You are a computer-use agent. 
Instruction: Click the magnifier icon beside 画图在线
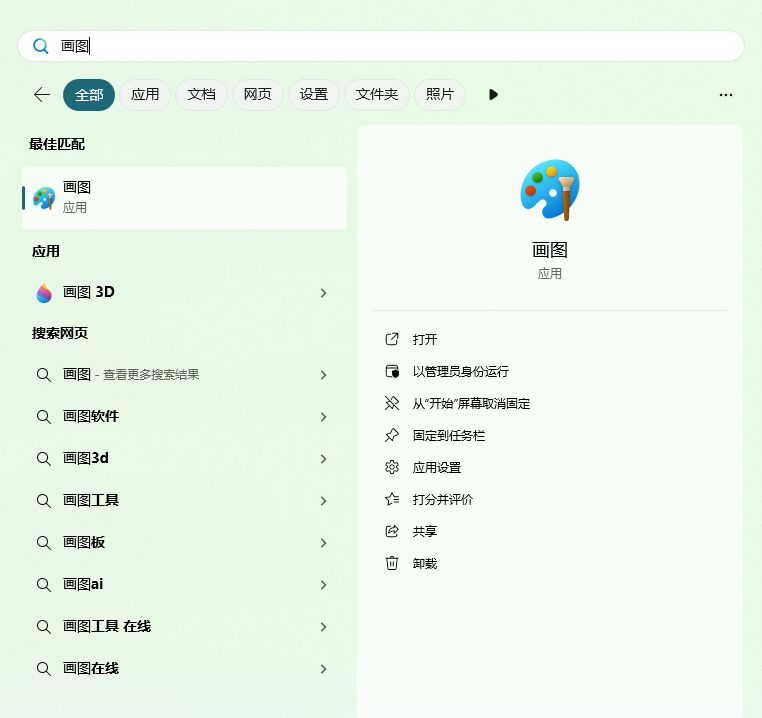pyautogui.click(x=44, y=669)
